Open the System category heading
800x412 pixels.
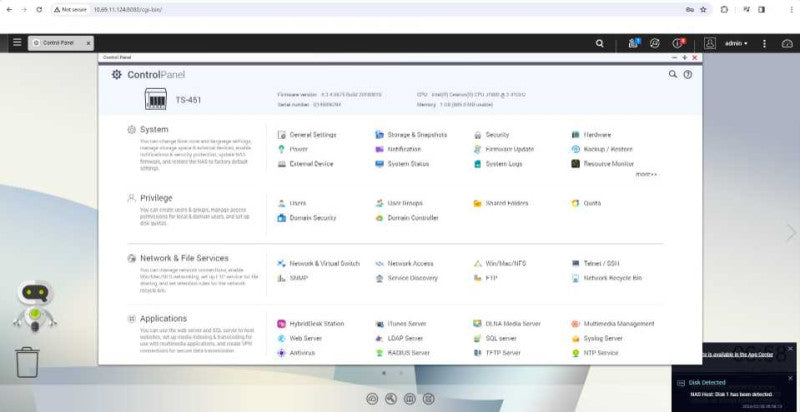coord(154,130)
